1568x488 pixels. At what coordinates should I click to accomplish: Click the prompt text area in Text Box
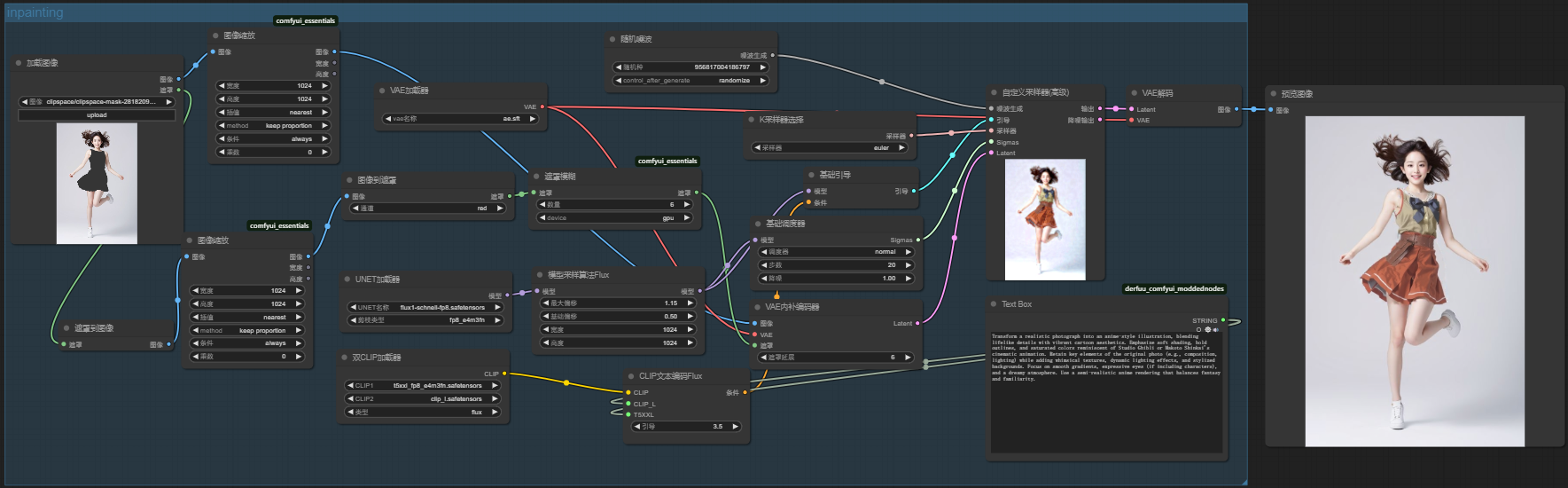click(x=1105, y=390)
